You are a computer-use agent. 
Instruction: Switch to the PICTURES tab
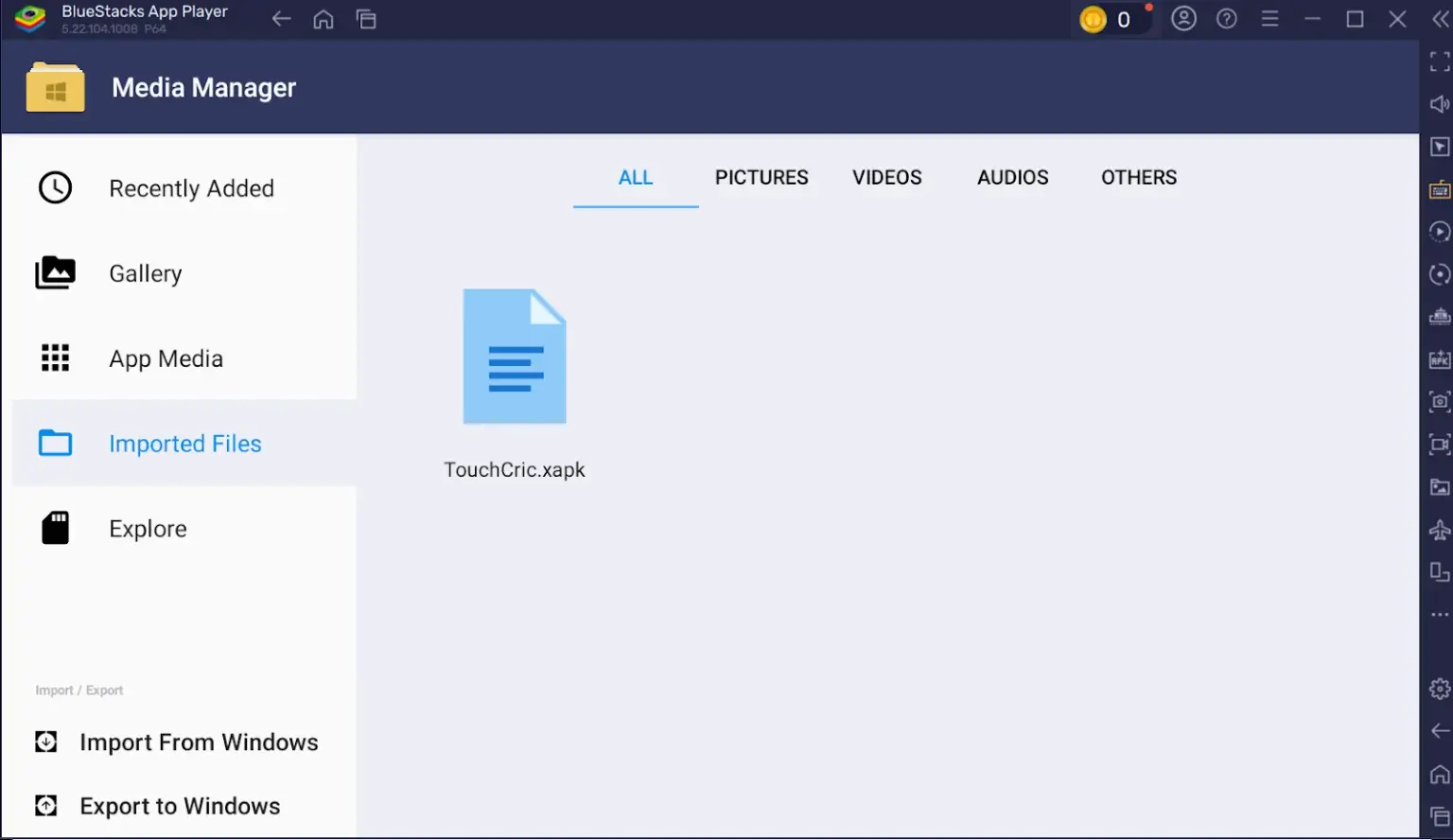click(x=762, y=177)
